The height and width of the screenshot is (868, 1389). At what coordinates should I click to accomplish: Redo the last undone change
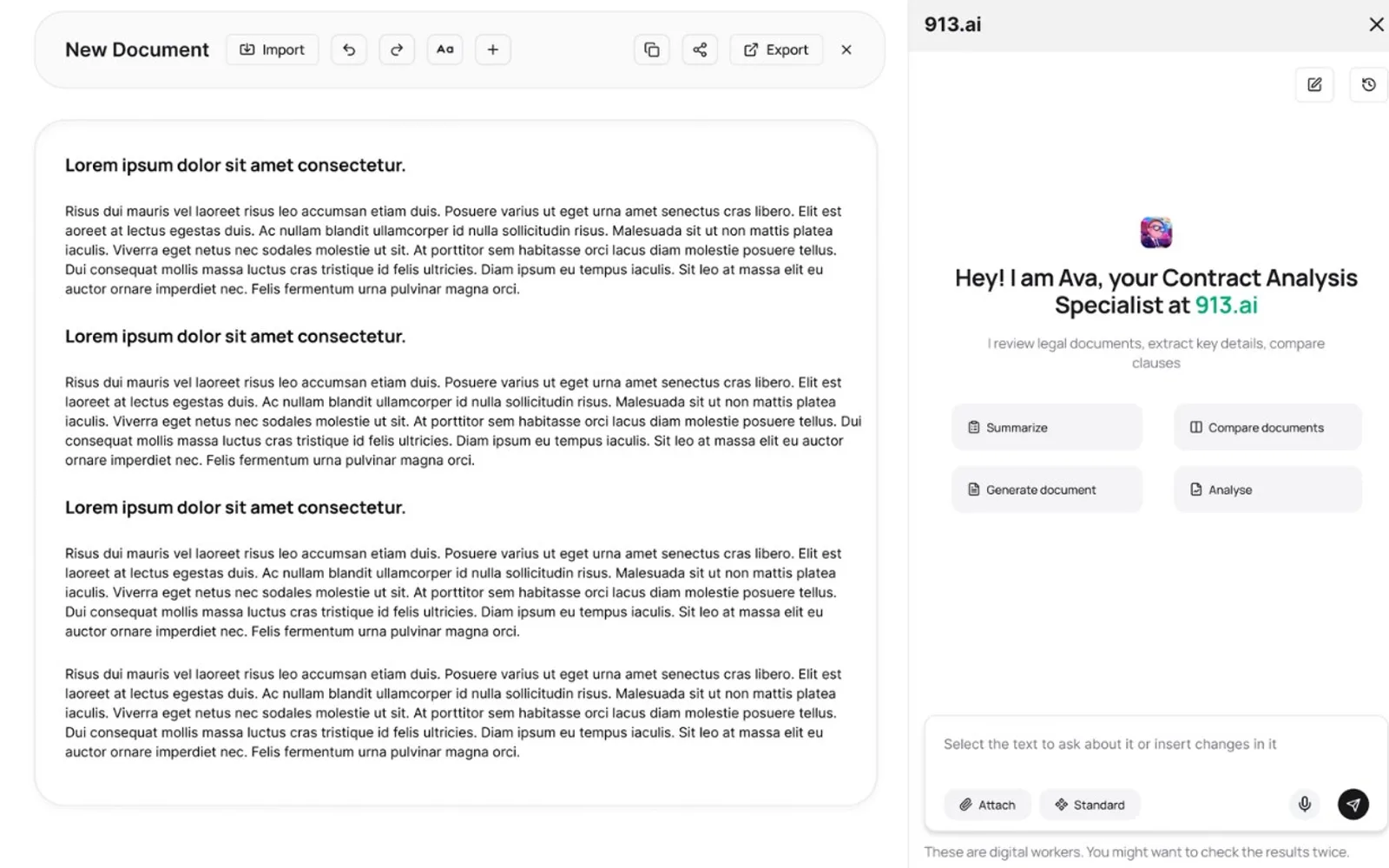point(397,49)
